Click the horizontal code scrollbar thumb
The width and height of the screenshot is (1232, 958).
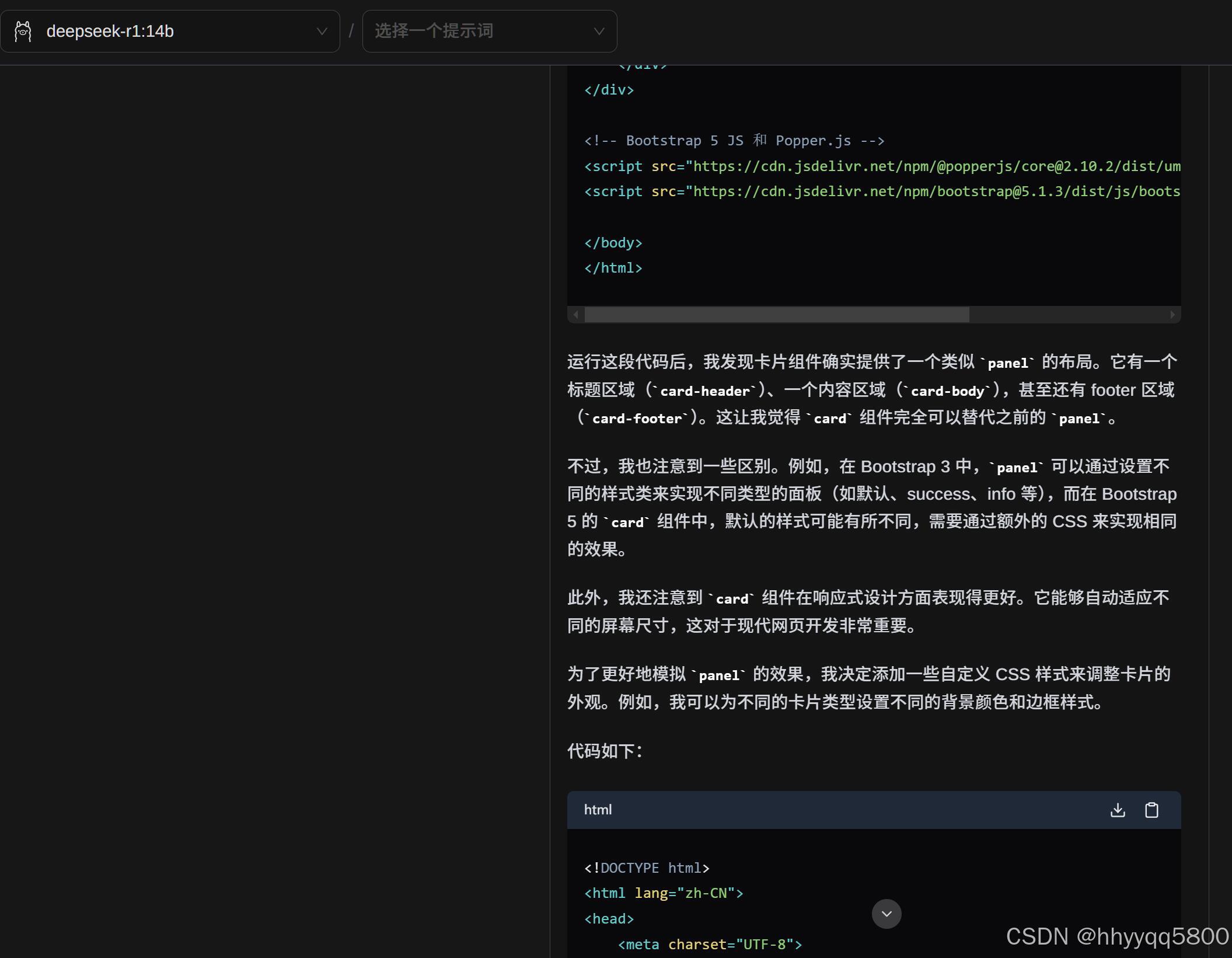point(776,315)
